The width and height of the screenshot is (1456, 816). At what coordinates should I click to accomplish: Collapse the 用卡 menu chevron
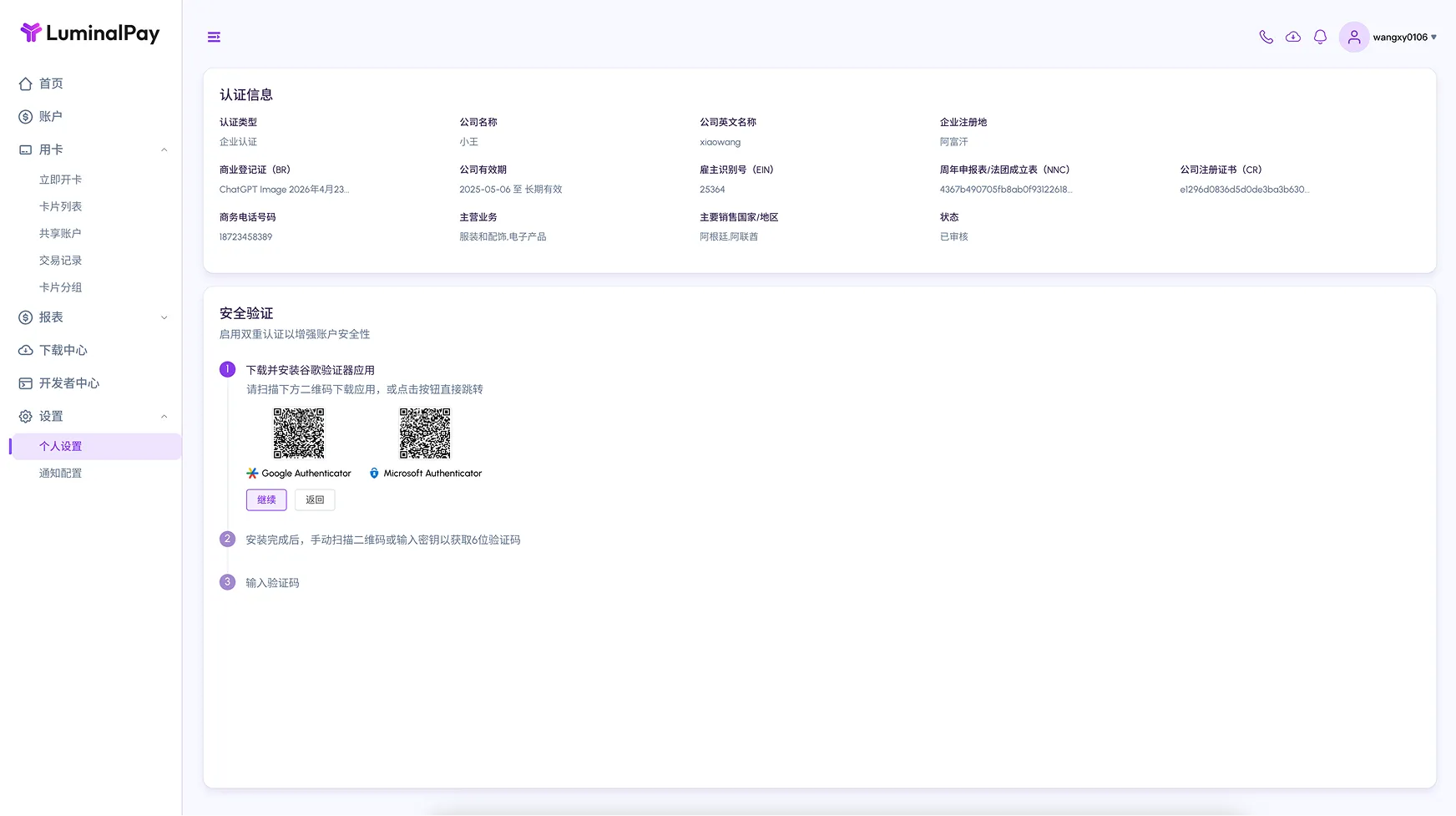click(164, 150)
